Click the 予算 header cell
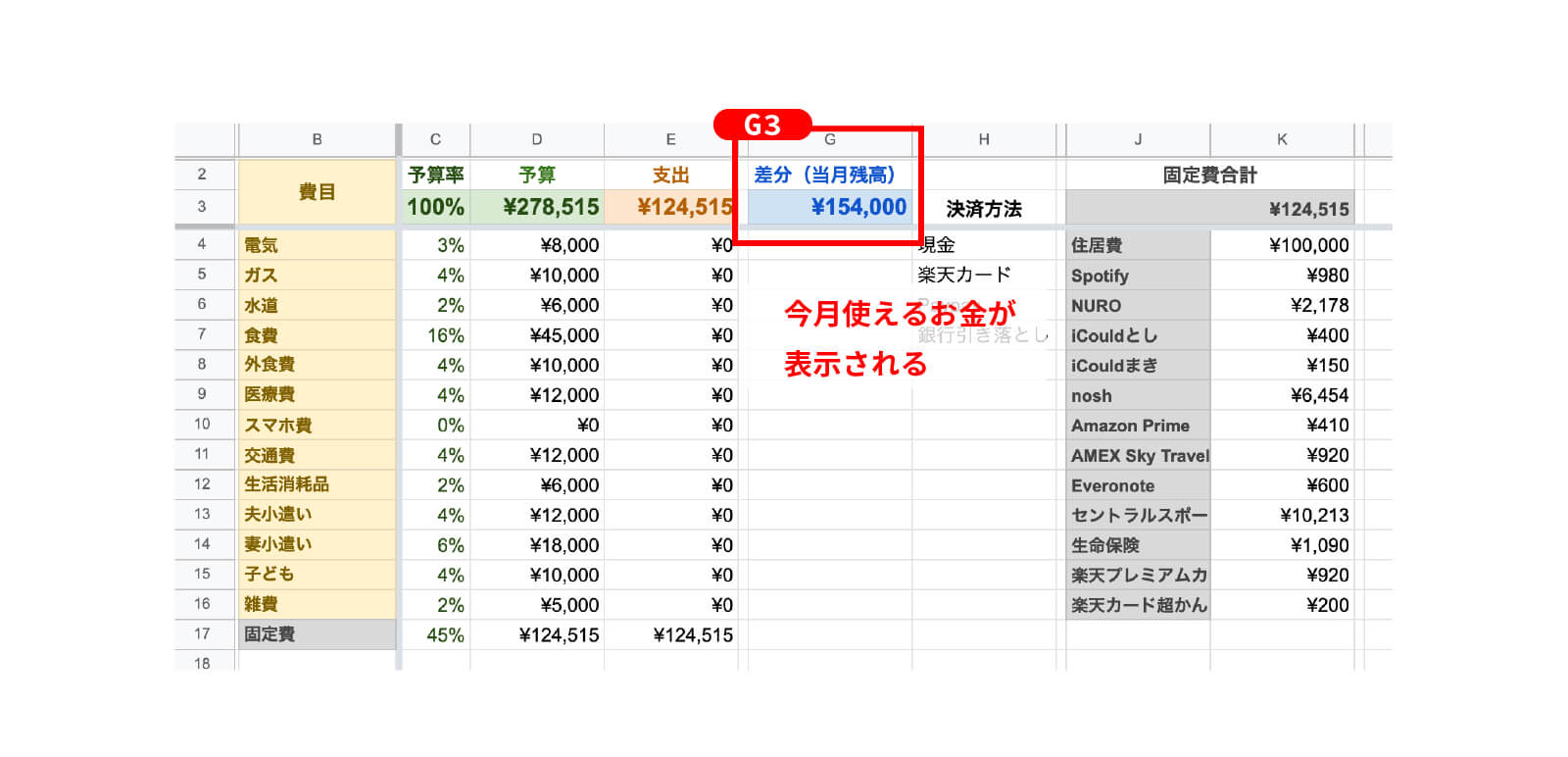The width and height of the screenshot is (1568, 757). tap(537, 175)
